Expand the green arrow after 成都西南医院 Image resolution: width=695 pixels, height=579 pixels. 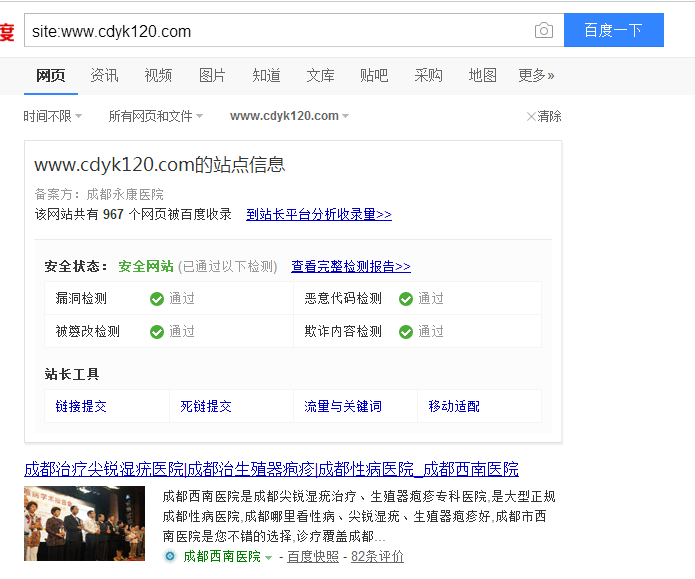[x=268, y=557]
